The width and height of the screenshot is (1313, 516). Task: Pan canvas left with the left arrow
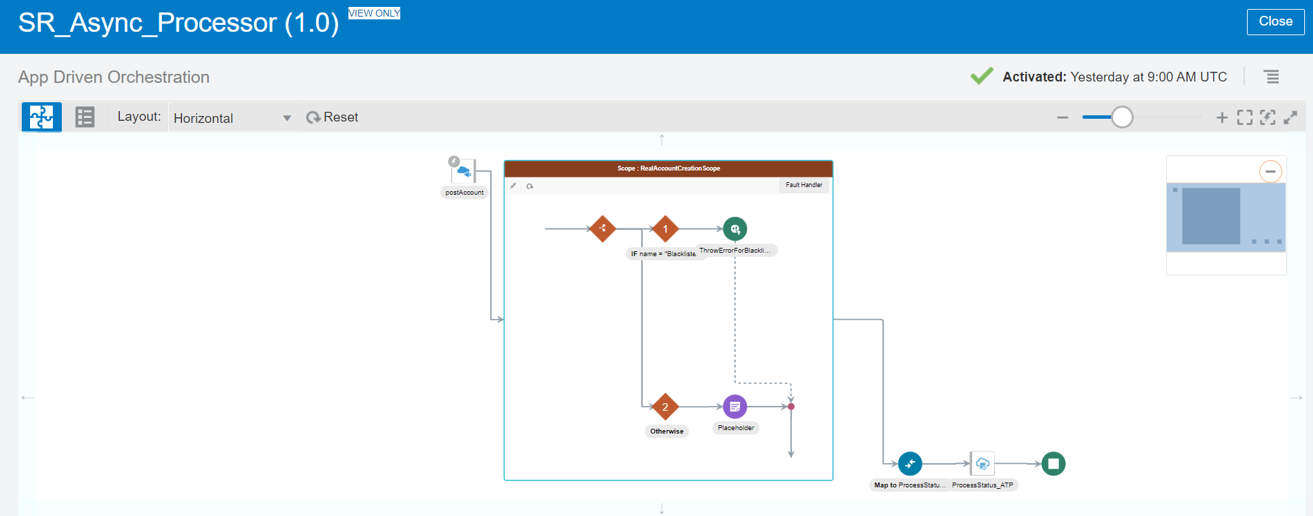[x=27, y=398]
